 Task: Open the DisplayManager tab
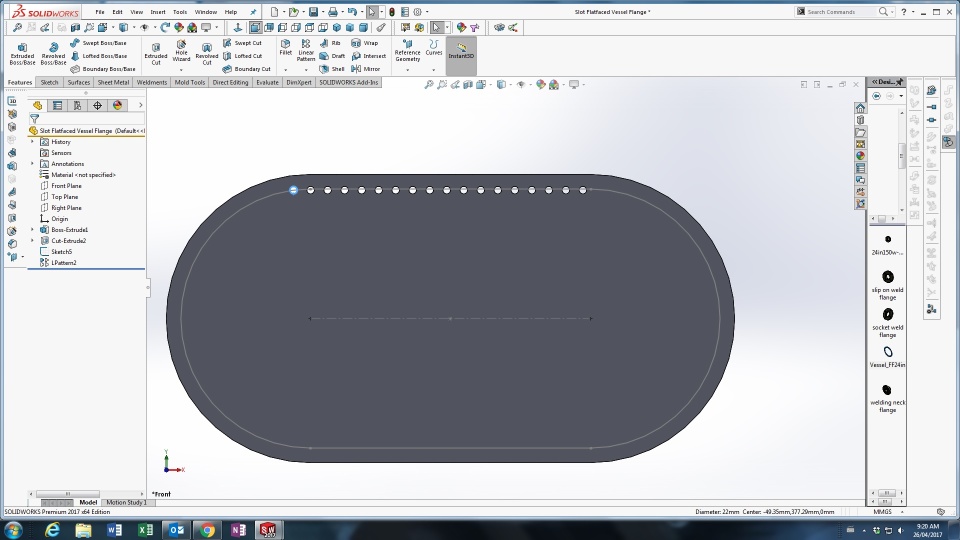click(118, 105)
